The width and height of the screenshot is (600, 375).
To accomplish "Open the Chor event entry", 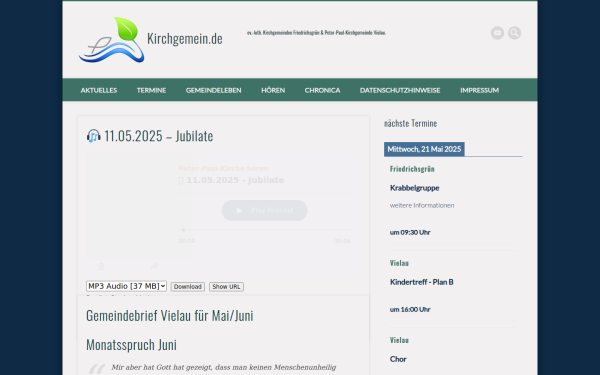I will [398, 359].
